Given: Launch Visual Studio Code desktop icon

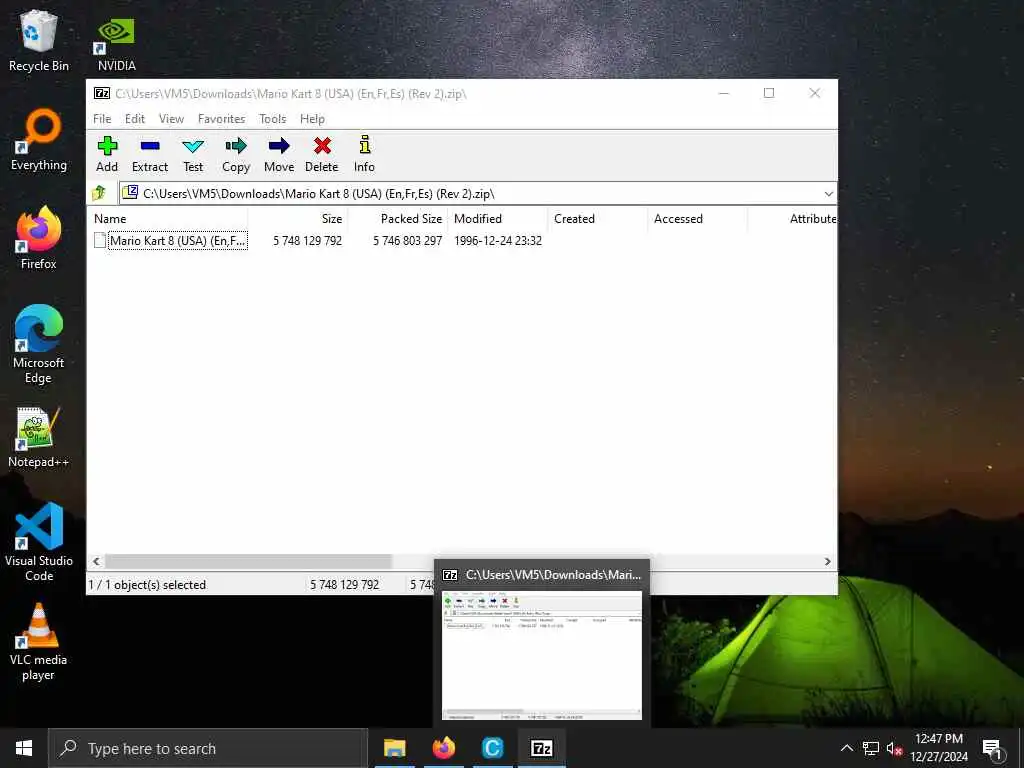Looking at the screenshot, I should 39,542.
